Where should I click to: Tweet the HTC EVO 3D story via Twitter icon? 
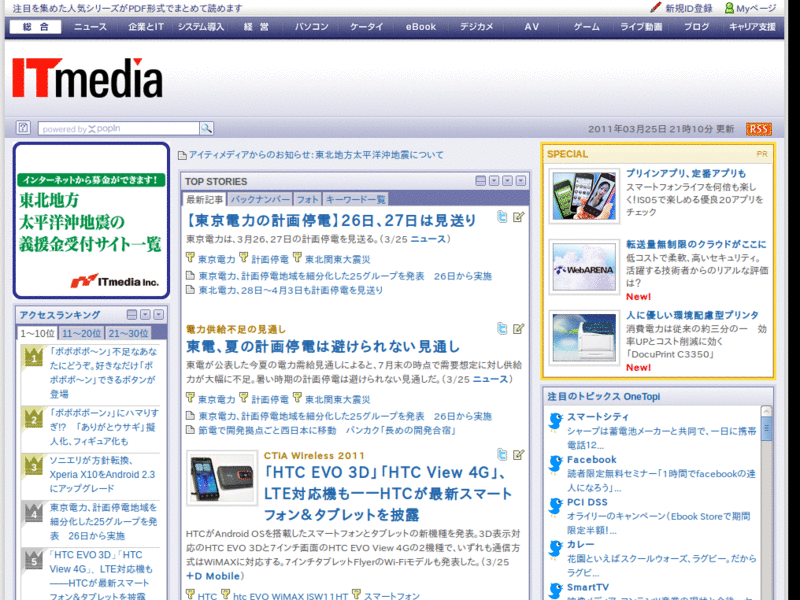(502, 455)
